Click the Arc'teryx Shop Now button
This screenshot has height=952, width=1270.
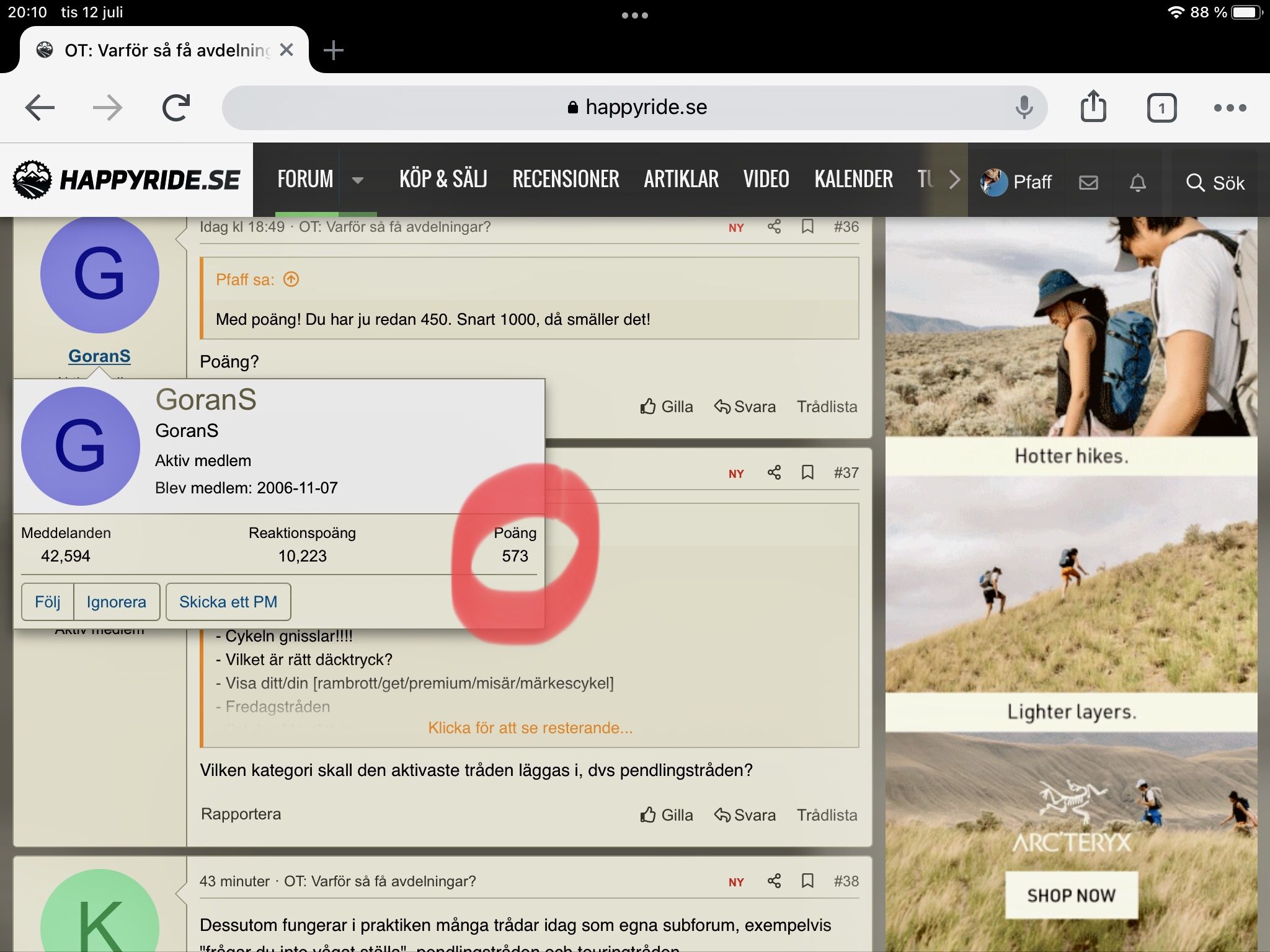click(x=1072, y=895)
